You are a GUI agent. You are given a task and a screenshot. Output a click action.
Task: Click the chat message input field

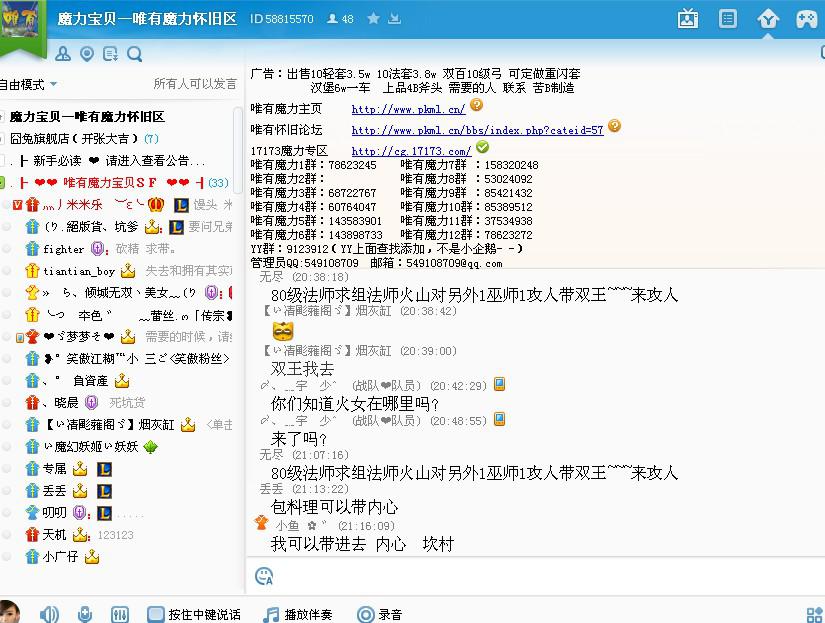point(540,576)
